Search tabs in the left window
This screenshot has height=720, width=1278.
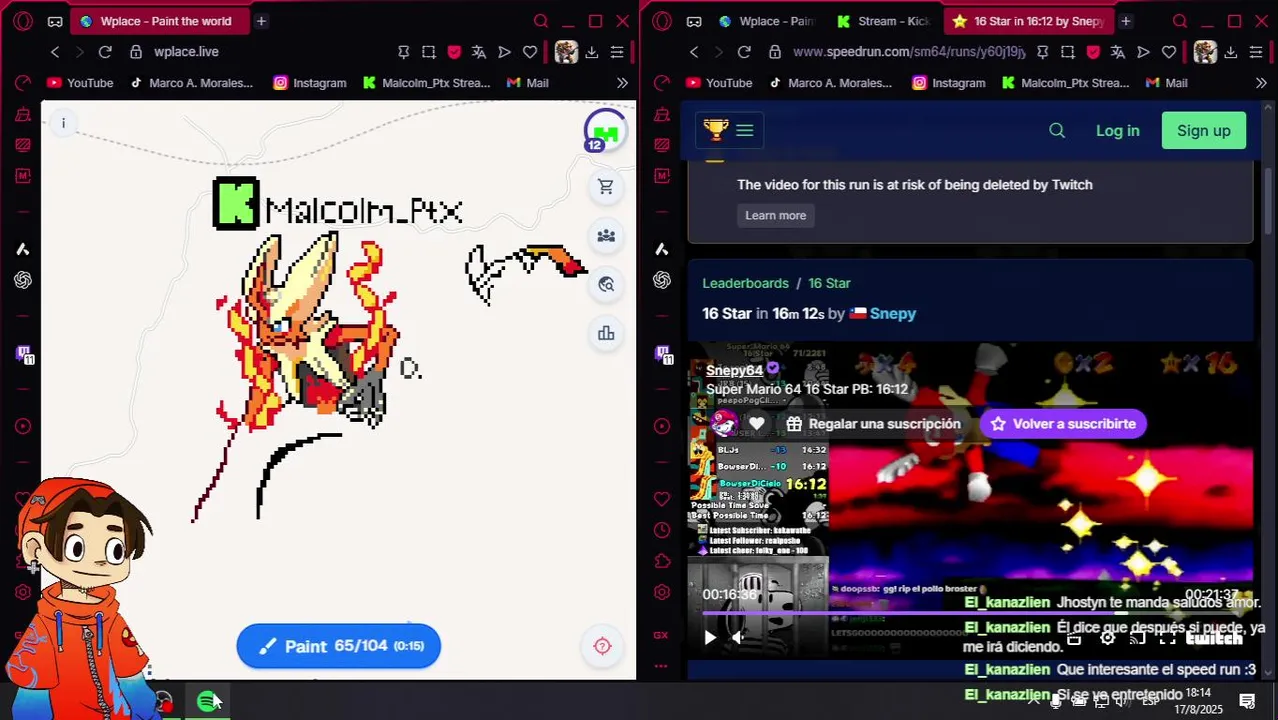pyautogui.click(x=540, y=21)
